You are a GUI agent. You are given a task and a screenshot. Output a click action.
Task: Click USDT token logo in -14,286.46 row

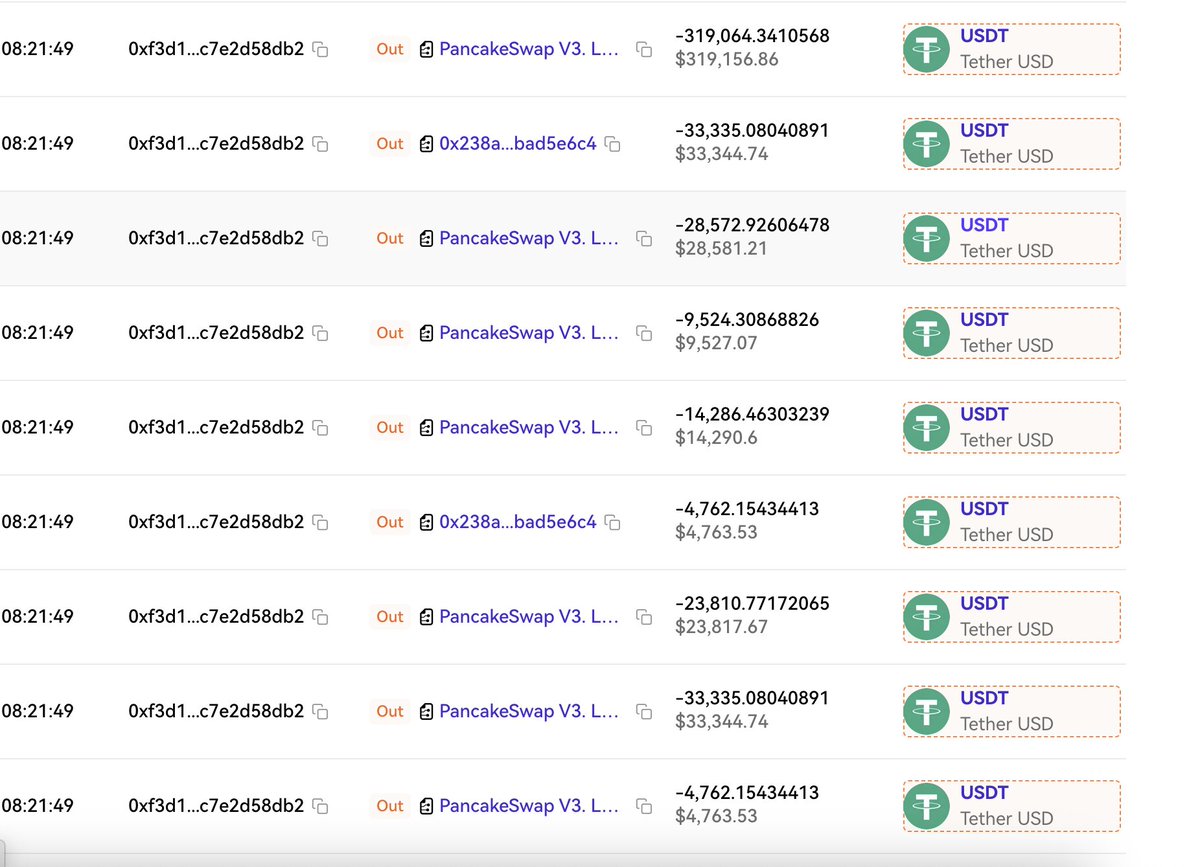click(x=927, y=427)
